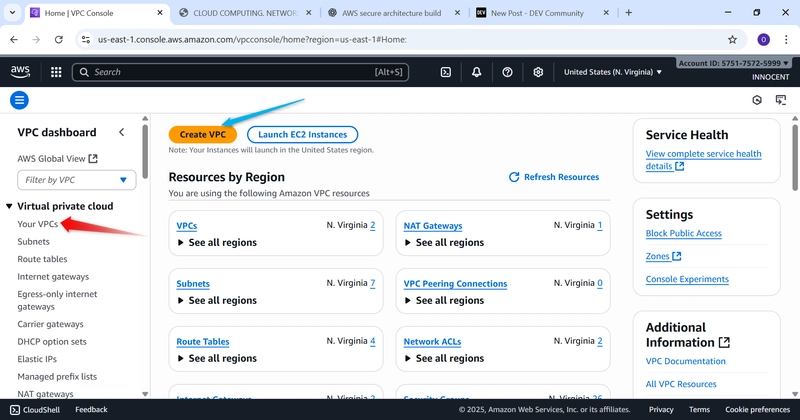Open the Chrome three-dot menu
Screen dimensions: 800x420
(786, 39)
